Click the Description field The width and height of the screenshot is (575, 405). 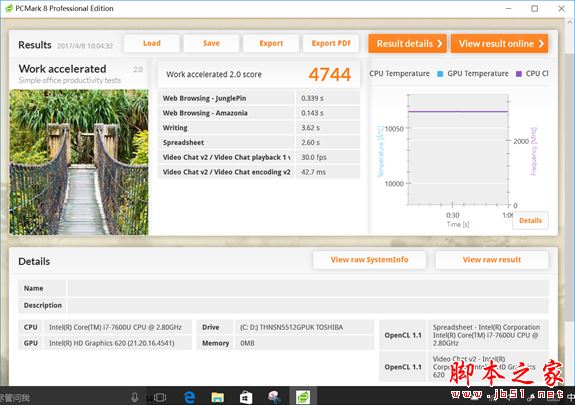[x=308, y=305]
